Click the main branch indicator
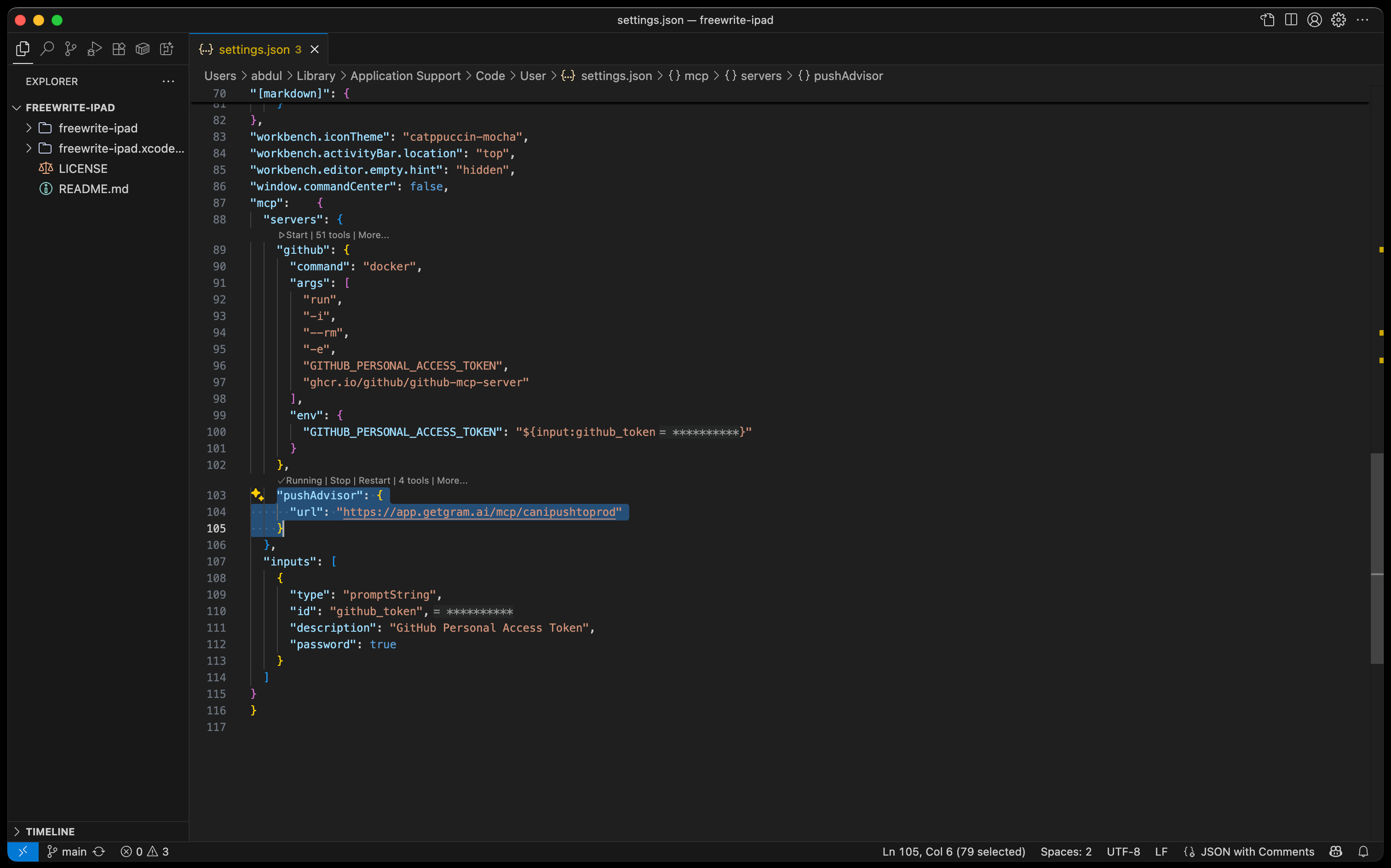The height and width of the screenshot is (868, 1391). tap(67, 852)
